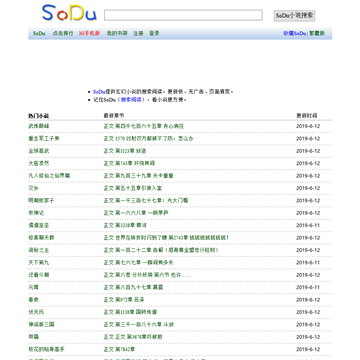Click the 热门小说 column header
The height and width of the screenshot is (360, 360).
click(x=39, y=116)
